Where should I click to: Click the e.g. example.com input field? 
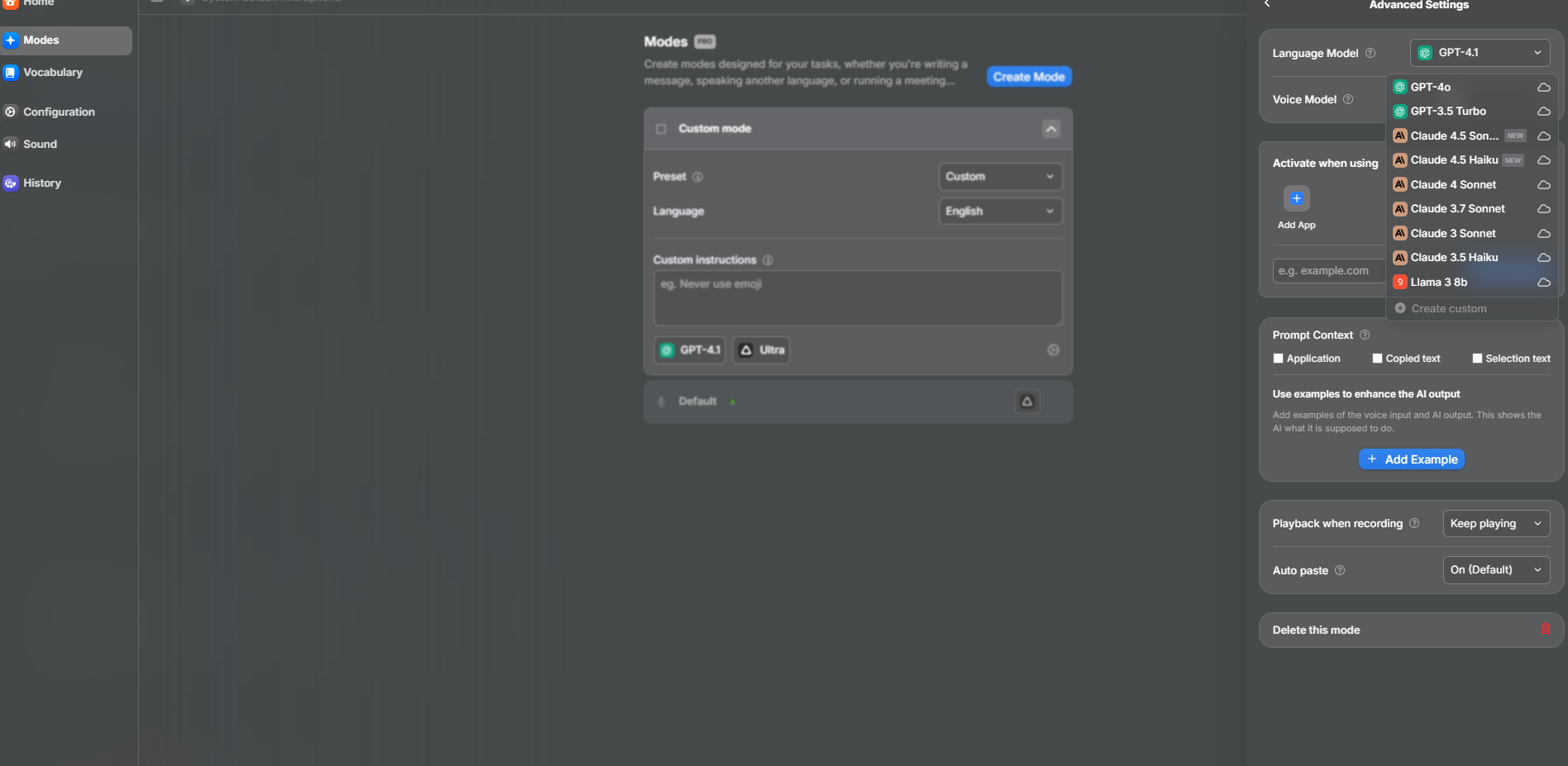[1329, 271]
